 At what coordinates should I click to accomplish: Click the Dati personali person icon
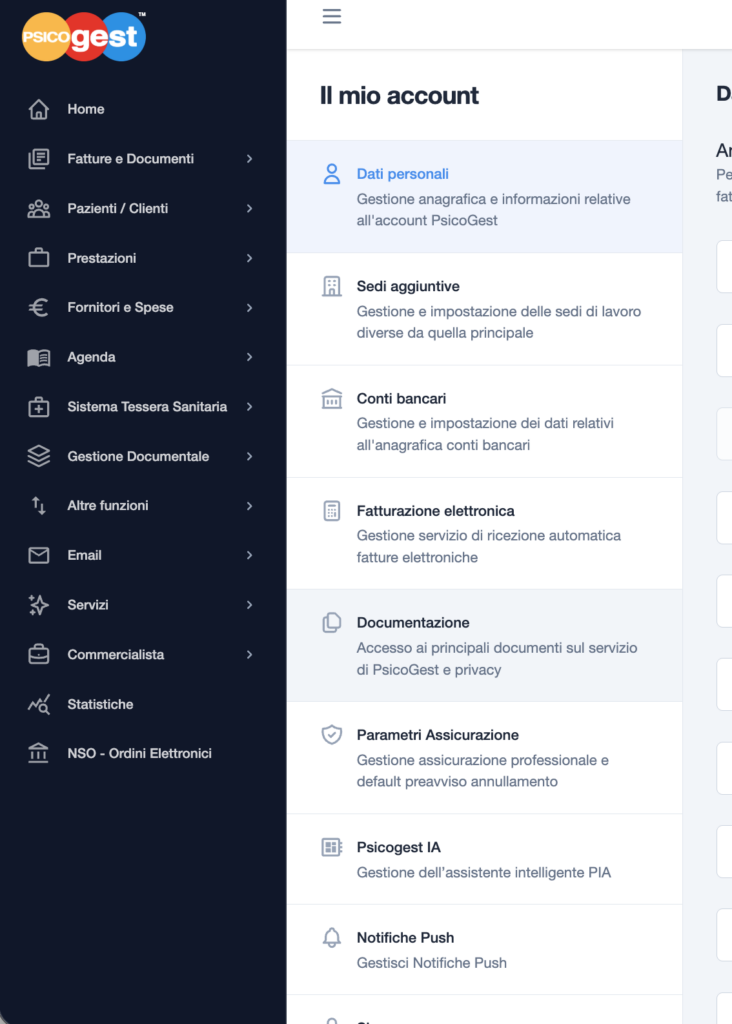[332, 174]
